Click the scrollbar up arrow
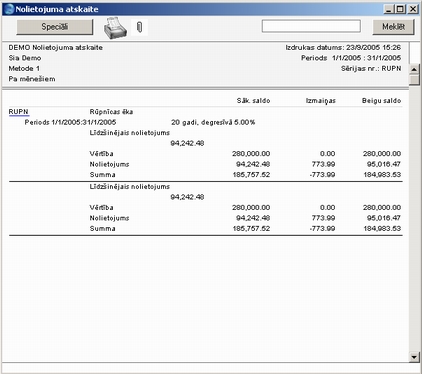Image resolution: width=422 pixels, height=374 pixels. point(414,69)
